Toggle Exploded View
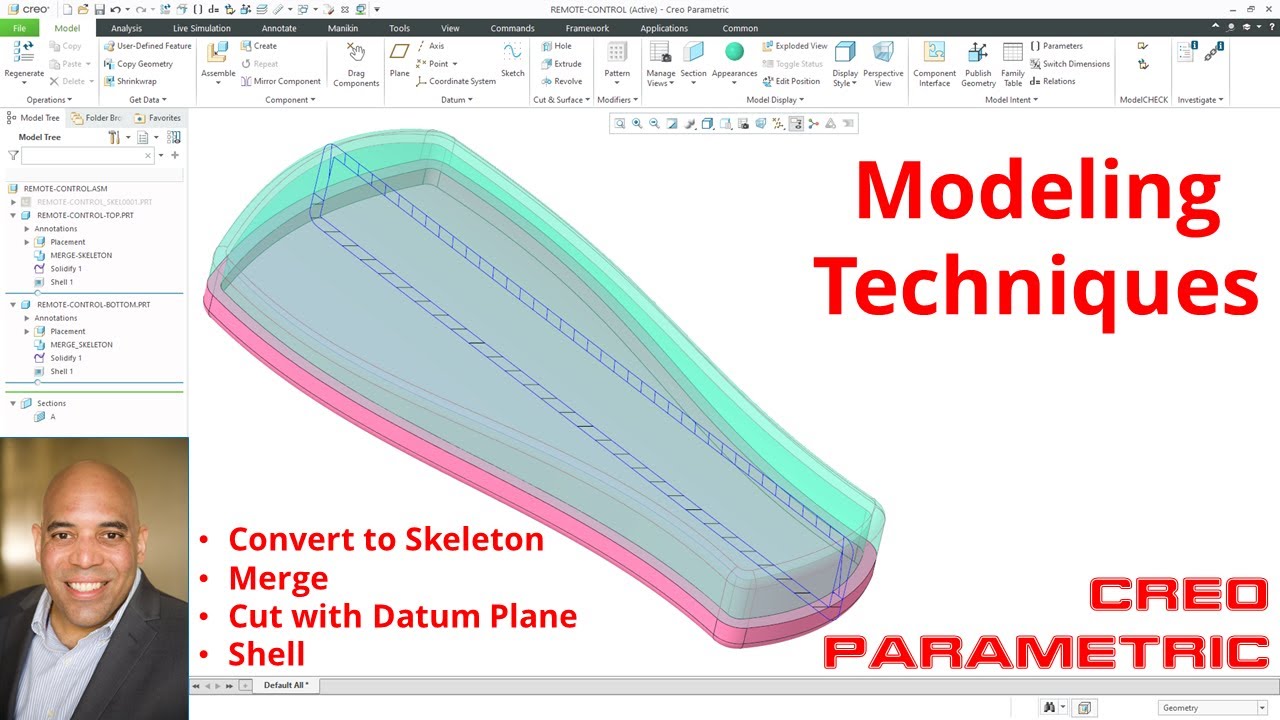 click(x=795, y=46)
